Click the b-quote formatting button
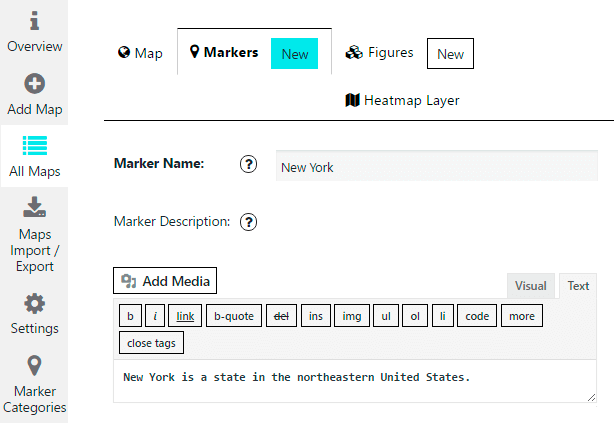 point(235,316)
